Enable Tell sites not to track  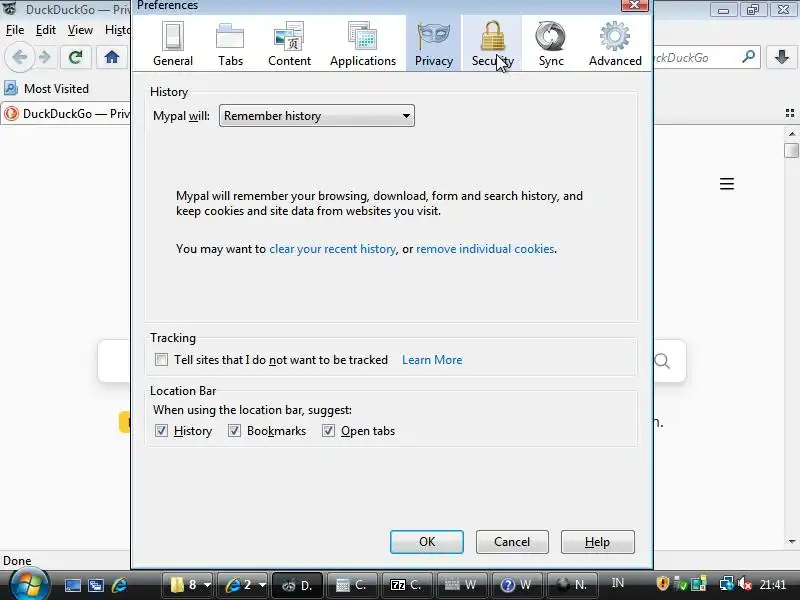pos(161,360)
